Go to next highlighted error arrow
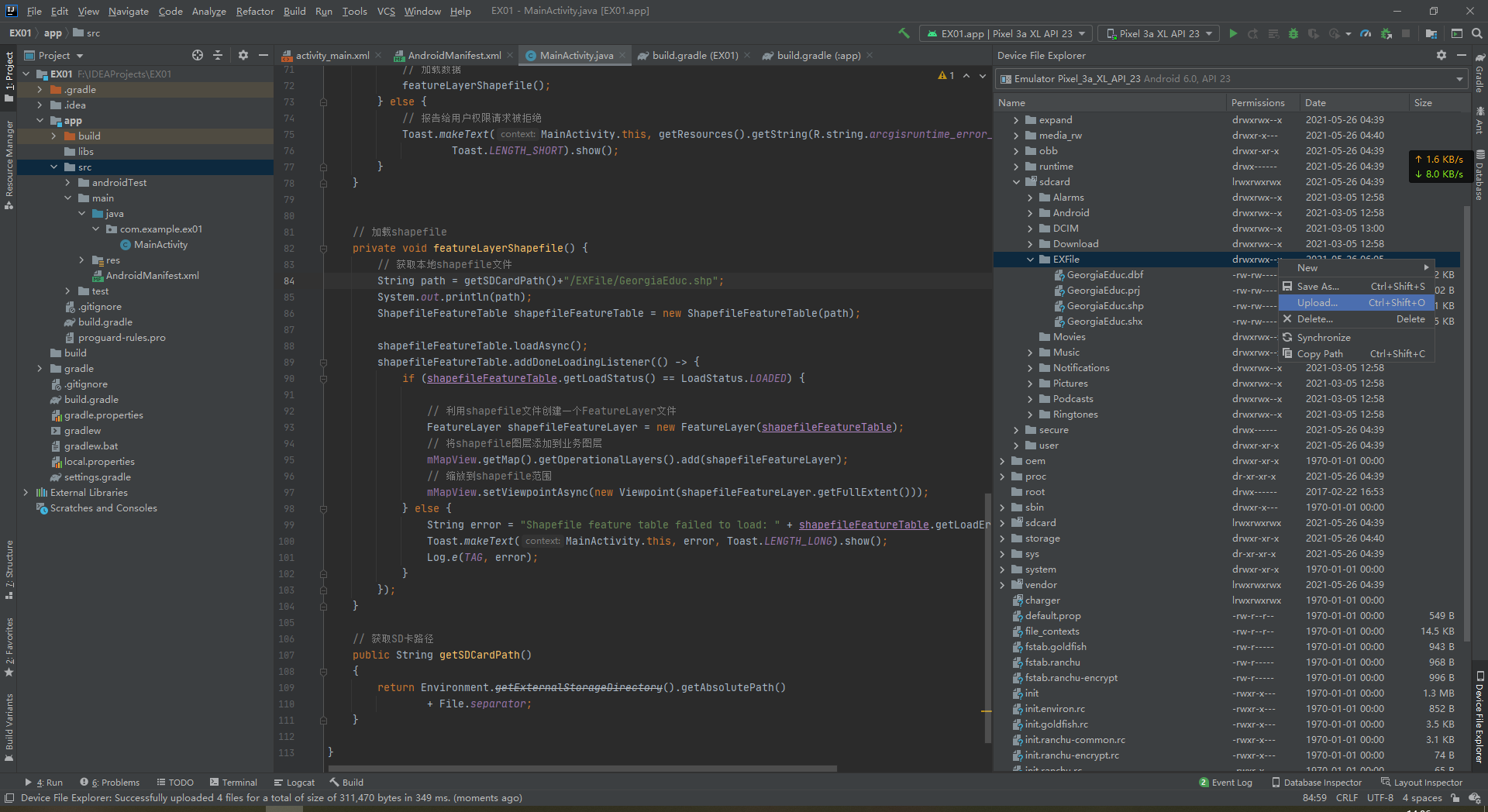1488x812 pixels. (983, 75)
